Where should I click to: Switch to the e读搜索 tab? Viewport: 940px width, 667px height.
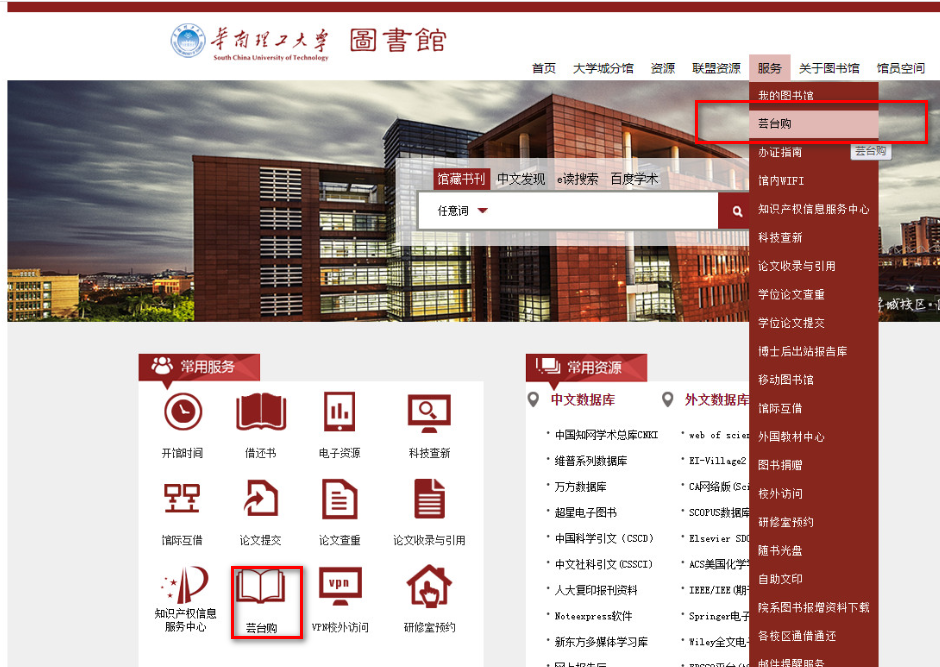point(577,179)
